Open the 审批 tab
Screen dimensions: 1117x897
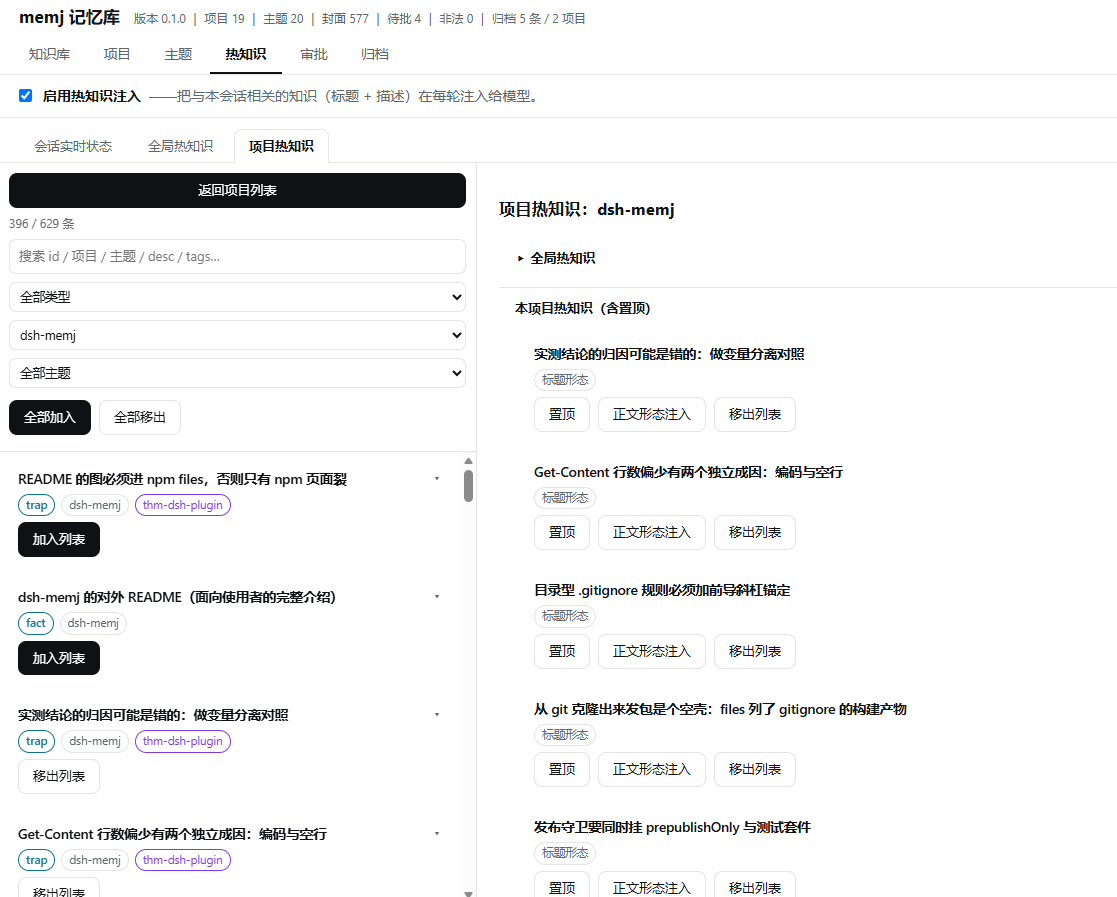(x=314, y=54)
